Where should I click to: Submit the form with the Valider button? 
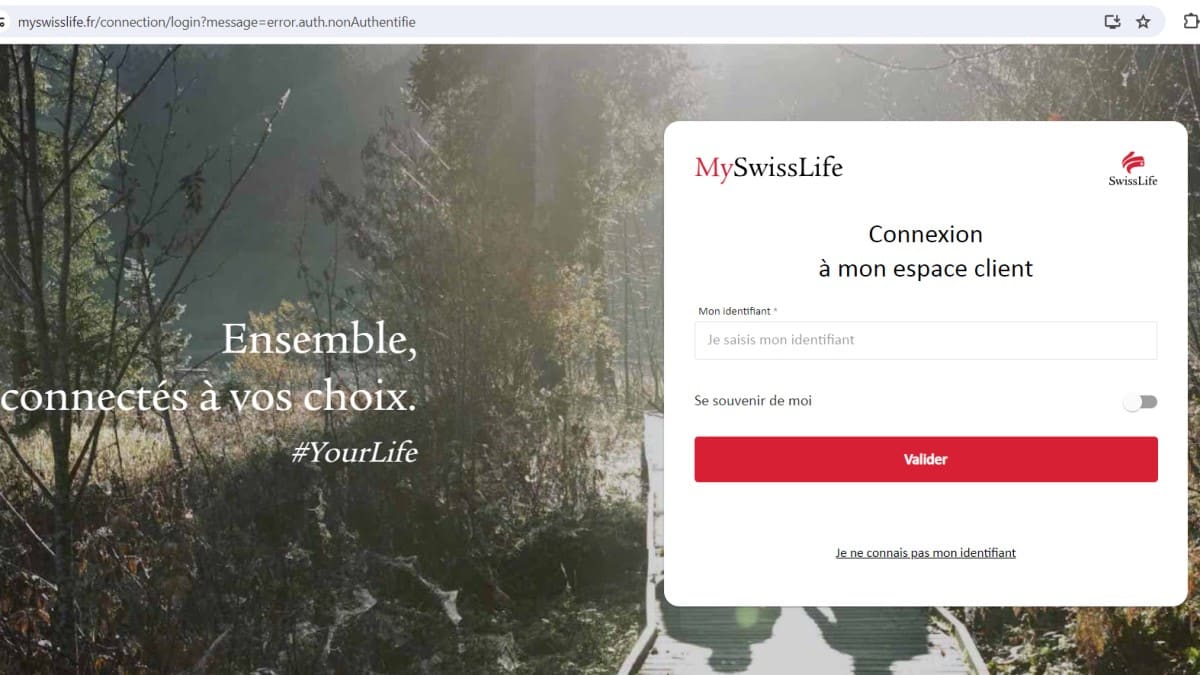pos(926,459)
